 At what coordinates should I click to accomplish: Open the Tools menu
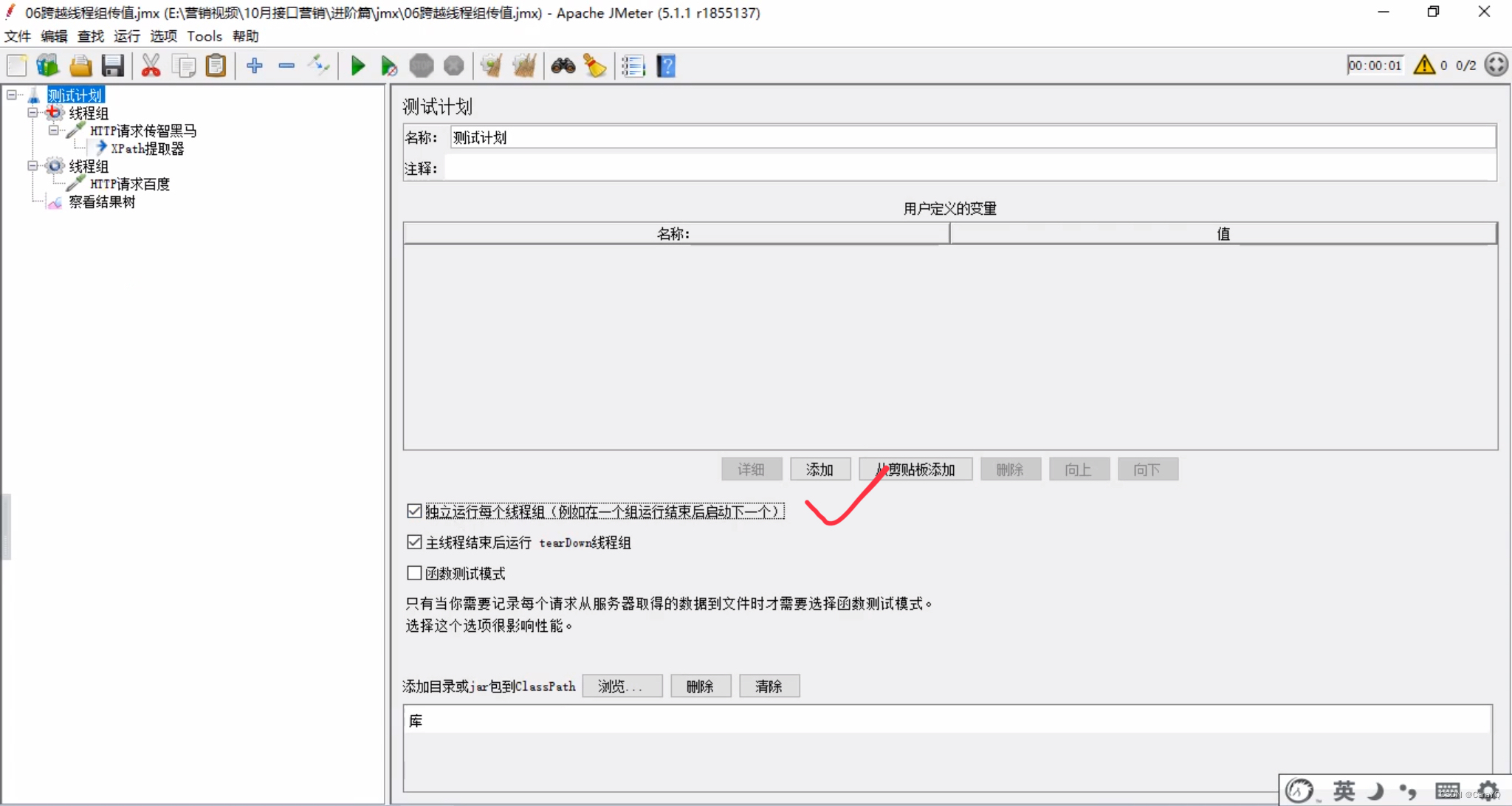point(205,36)
